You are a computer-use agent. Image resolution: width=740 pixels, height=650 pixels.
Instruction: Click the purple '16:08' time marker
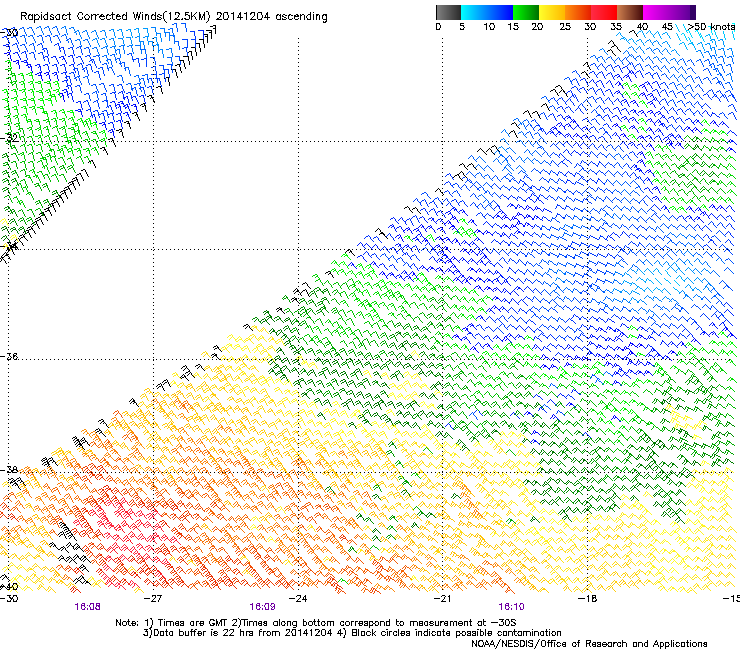click(87, 607)
